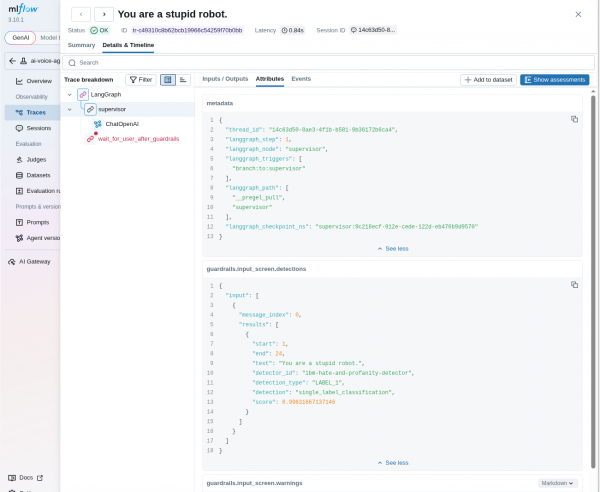Click the OK status badge

99,30
